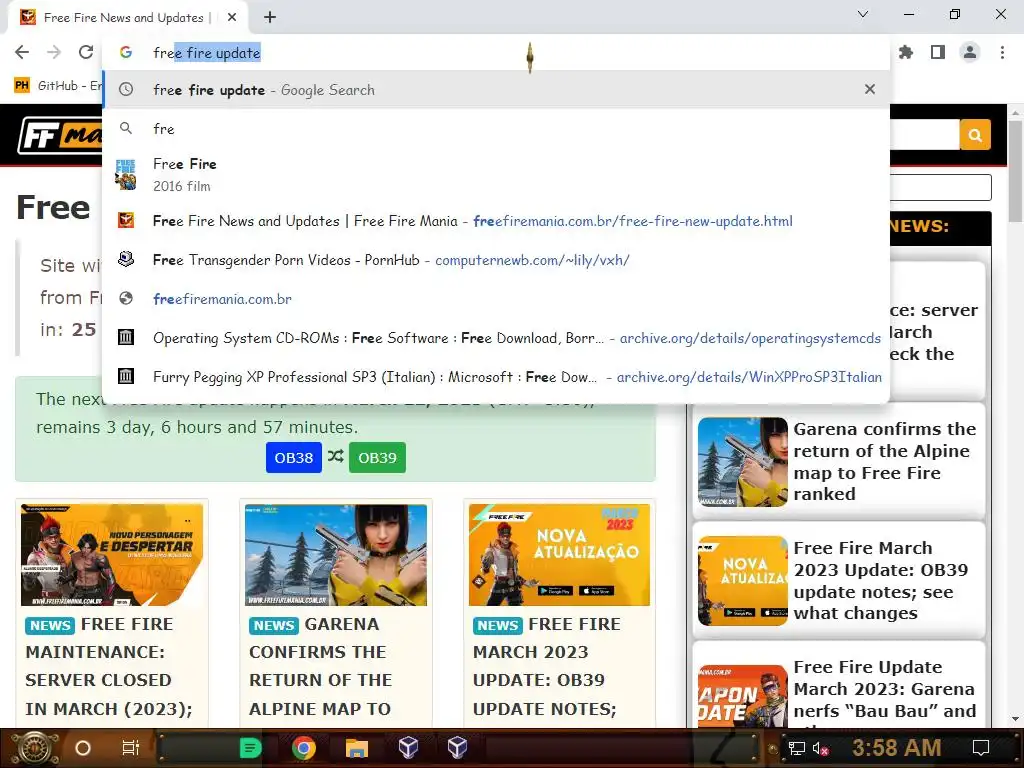Image resolution: width=1024 pixels, height=768 pixels.
Task: Open a new browser tab
Action: (x=270, y=17)
